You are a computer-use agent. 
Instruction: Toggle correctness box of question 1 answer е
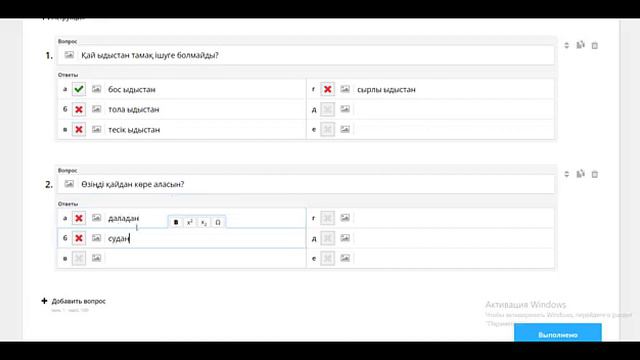[x=327, y=129]
